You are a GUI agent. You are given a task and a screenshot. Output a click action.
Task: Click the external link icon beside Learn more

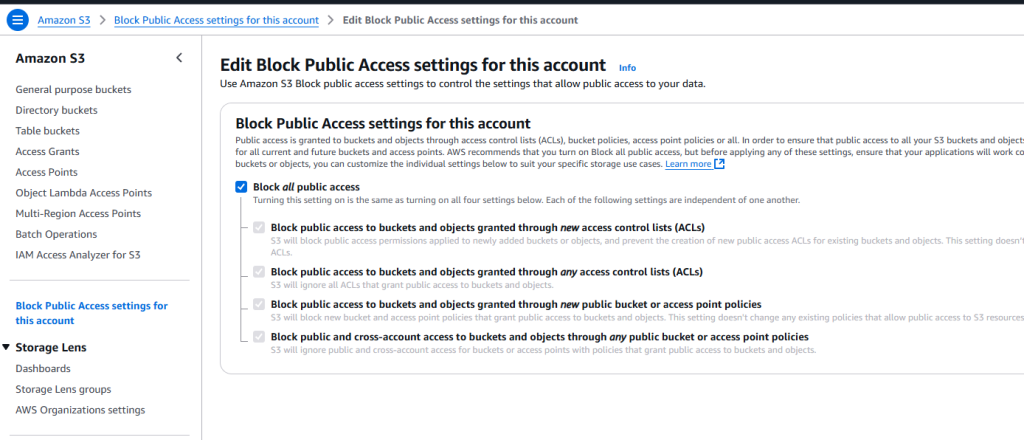tap(720, 164)
